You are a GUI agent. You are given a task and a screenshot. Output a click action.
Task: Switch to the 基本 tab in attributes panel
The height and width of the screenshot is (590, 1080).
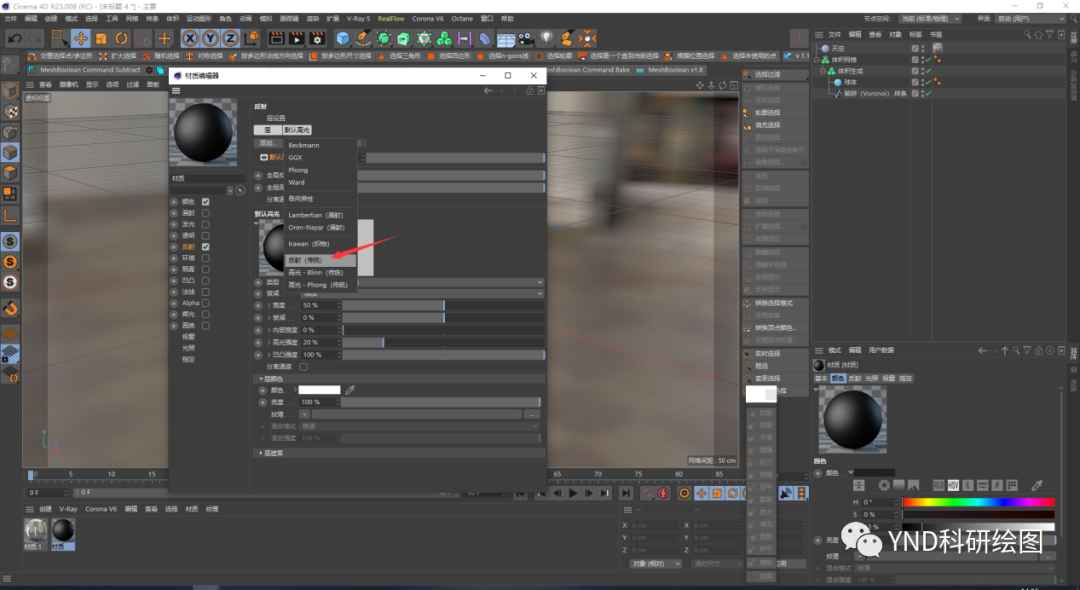(821, 379)
